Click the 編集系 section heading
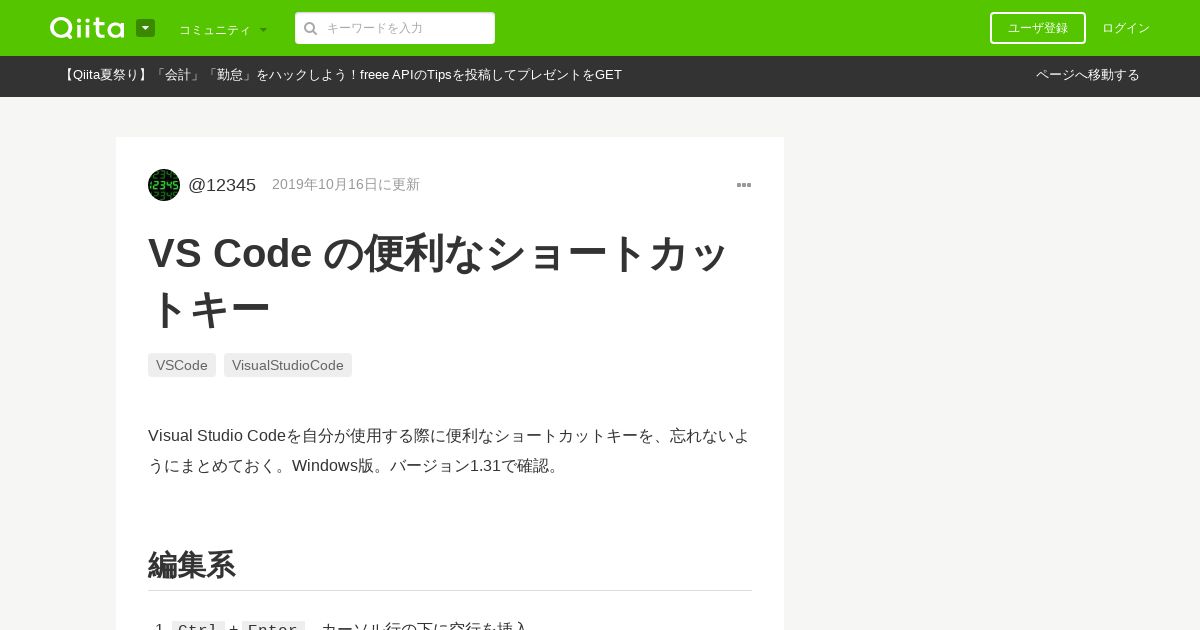The height and width of the screenshot is (630, 1200). [x=192, y=565]
